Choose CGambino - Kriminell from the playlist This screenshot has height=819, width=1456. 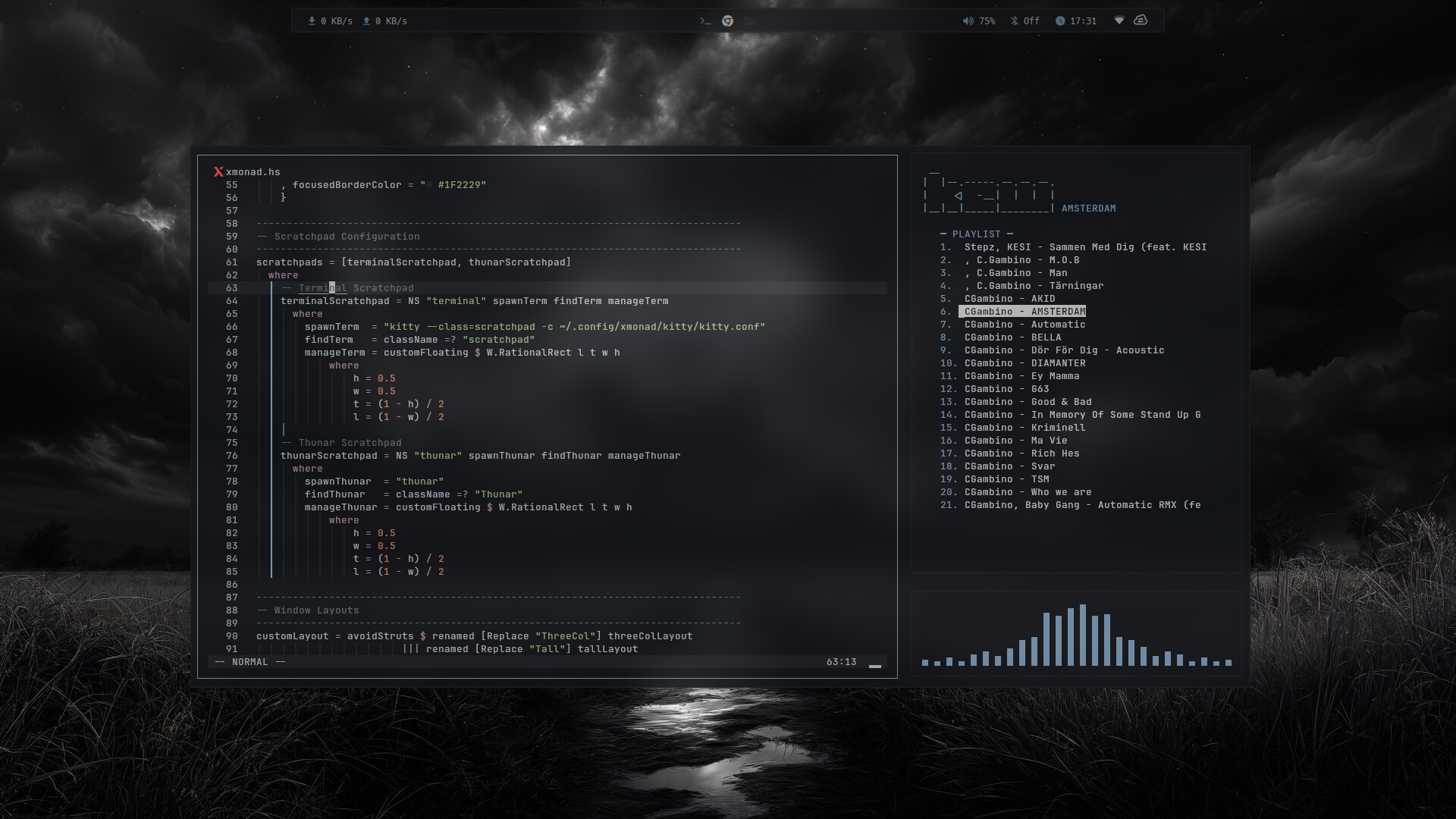point(1025,428)
